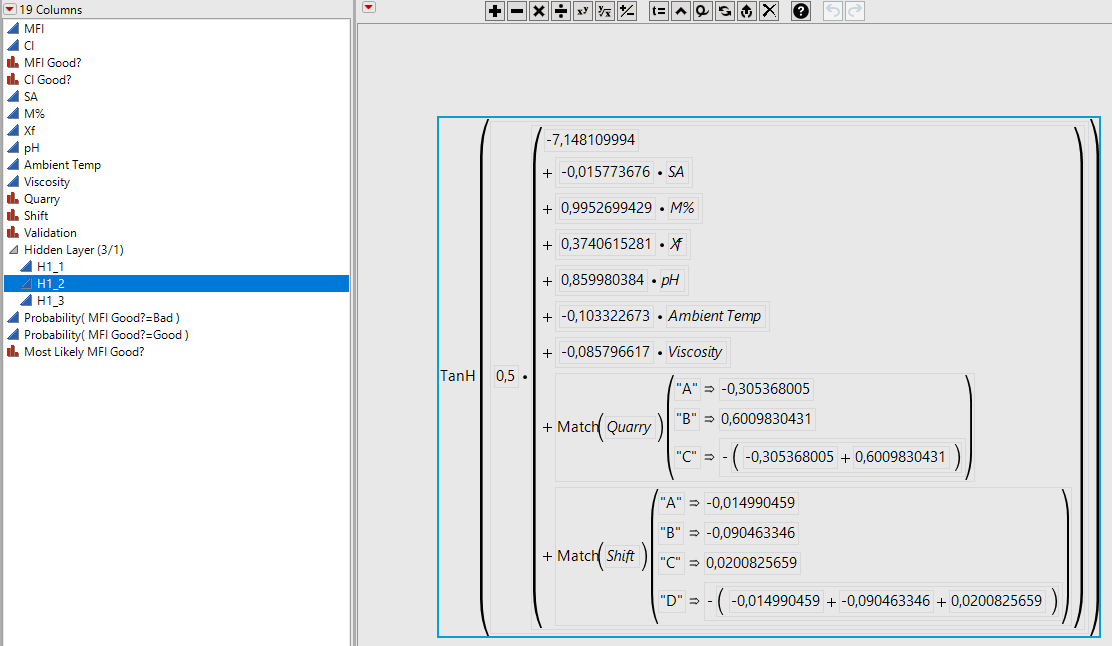The width and height of the screenshot is (1112, 646).
Task: Click the Subtract (minus) operator button
Action: (x=517, y=11)
